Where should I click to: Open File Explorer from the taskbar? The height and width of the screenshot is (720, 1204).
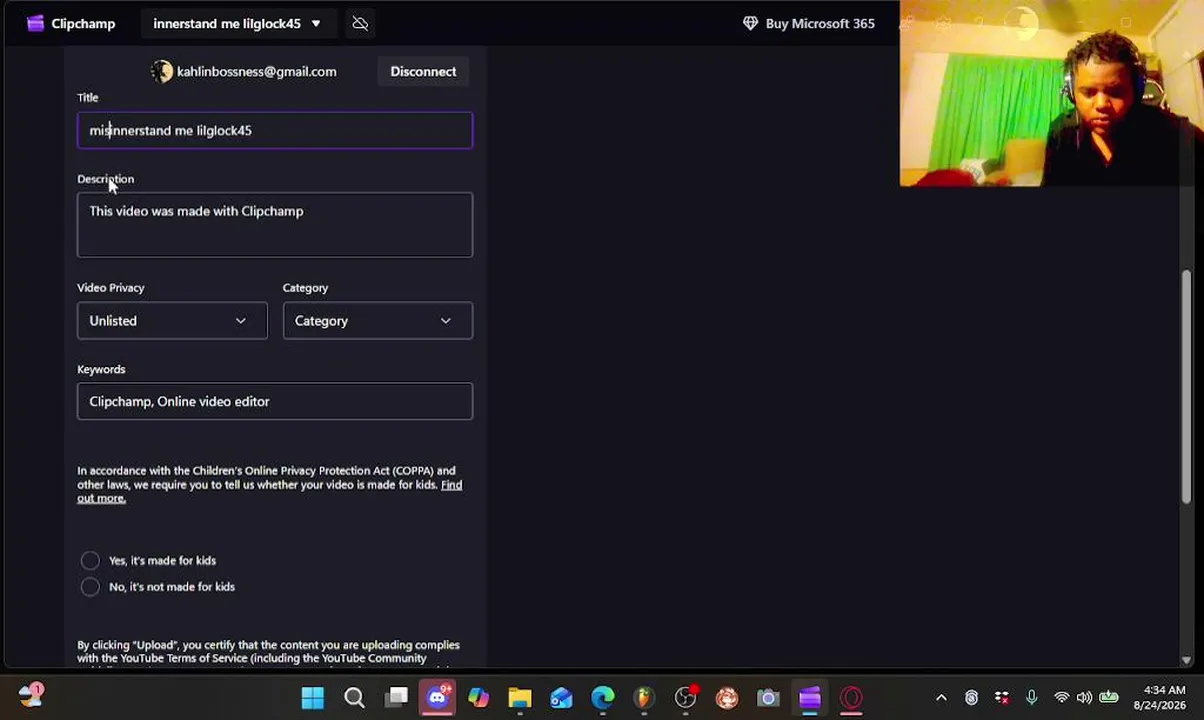coord(520,697)
